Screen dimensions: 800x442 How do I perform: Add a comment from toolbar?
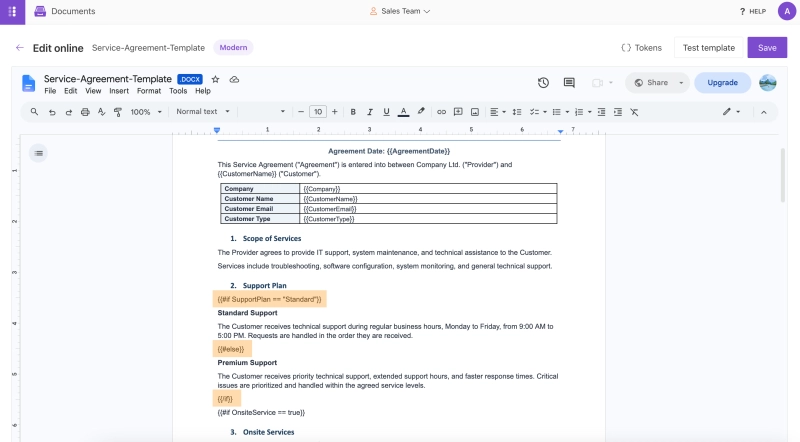(x=458, y=112)
